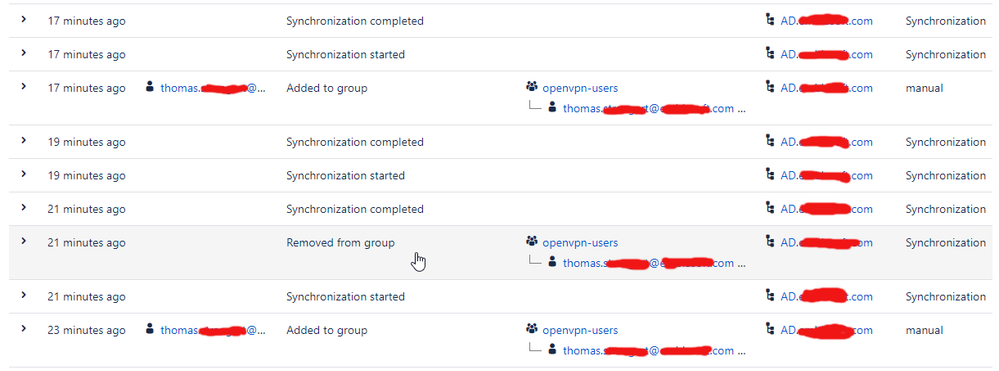Click group icon beside openvpn-users in Removed row
The image size is (999, 371).
[532, 242]
